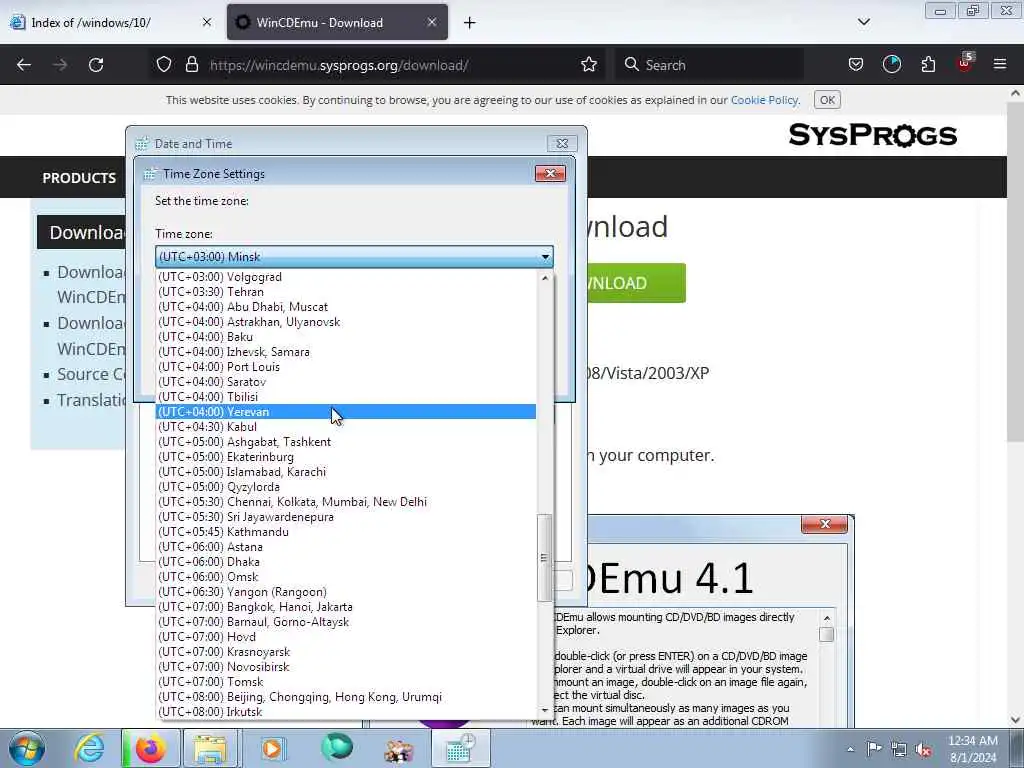The width and height of the screenshot is (1024, 768).
Task: Collapse the Time zone combo box arrow
Action: tap(545, 257)
